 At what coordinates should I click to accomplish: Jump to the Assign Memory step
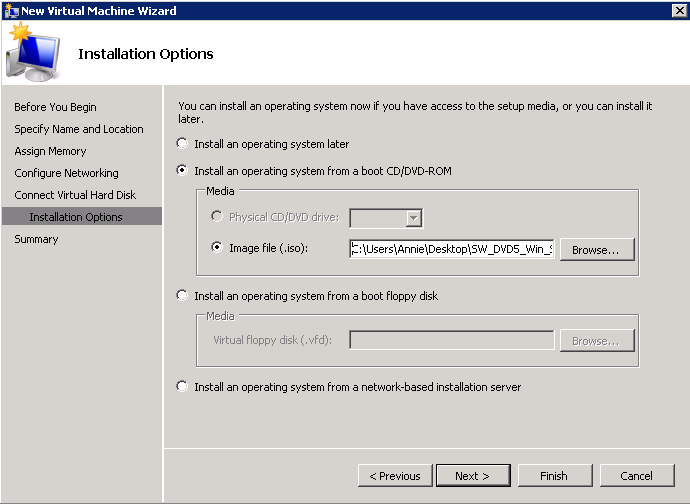coord(50,151)
